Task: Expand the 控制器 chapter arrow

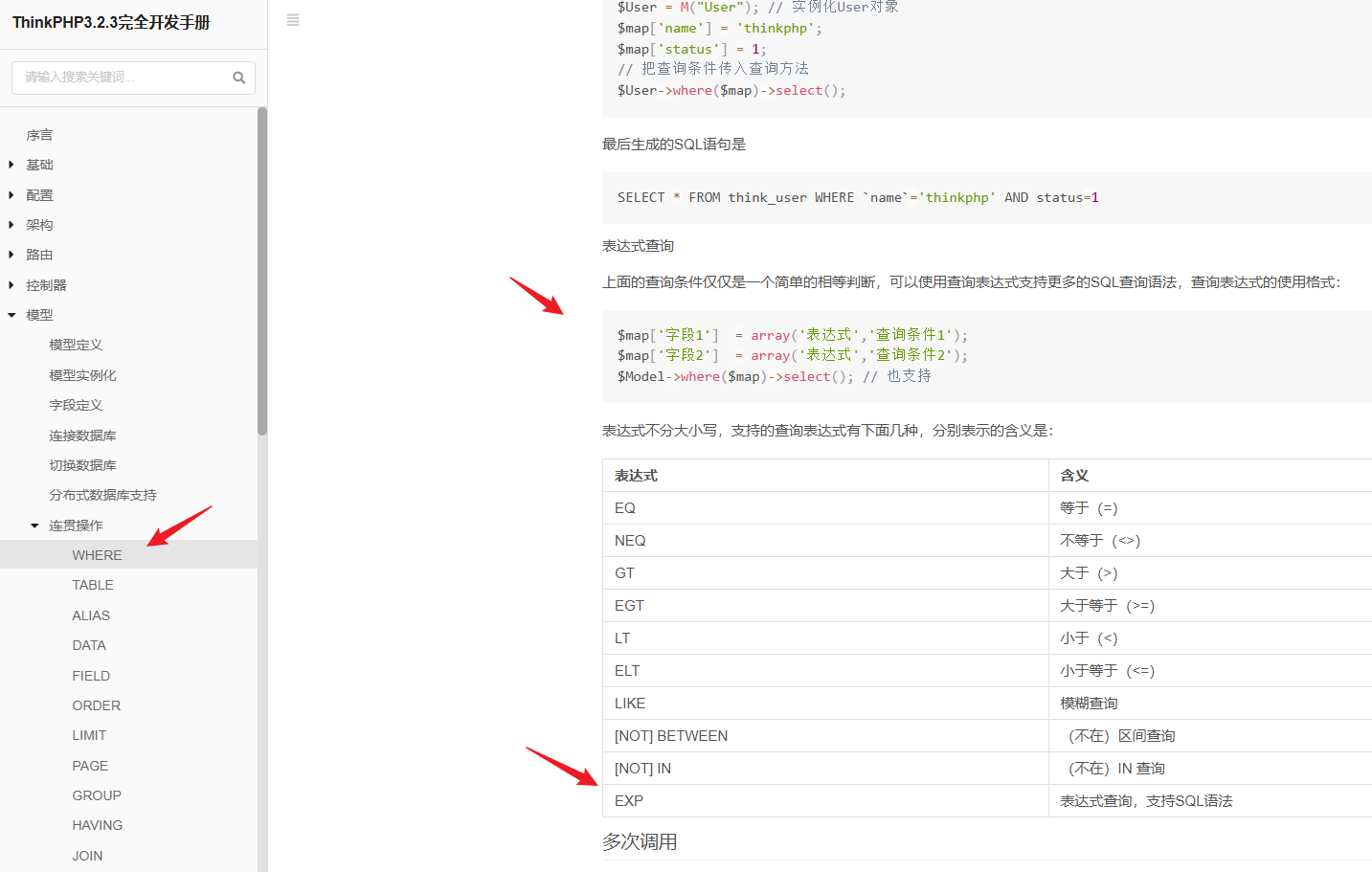Action: [x=11, y=285]
